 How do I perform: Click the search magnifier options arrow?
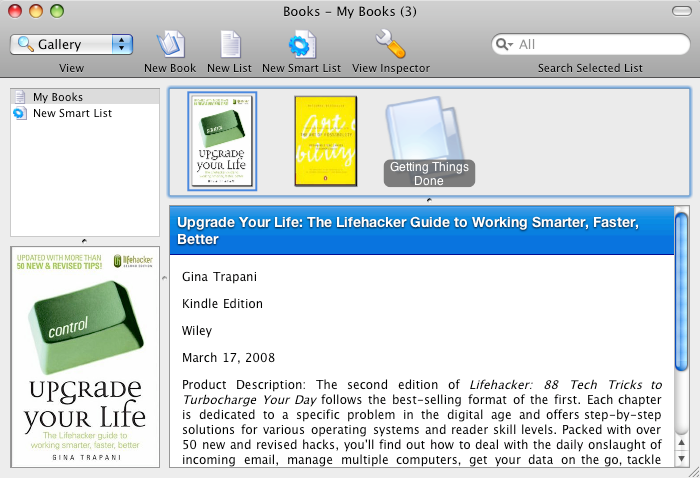click(x=504, y=44)
